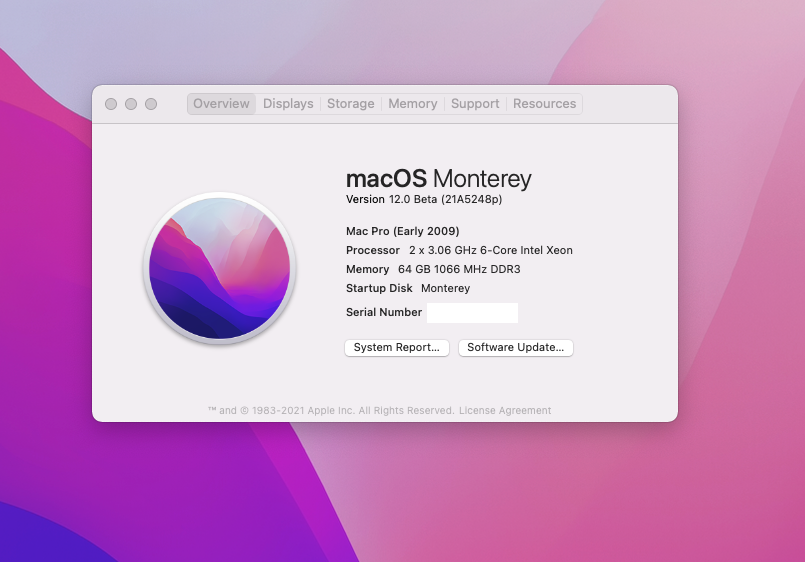The width and height of the screenshot is (805, 562).
Task: Click the Serial Number label
Action: 384,312
